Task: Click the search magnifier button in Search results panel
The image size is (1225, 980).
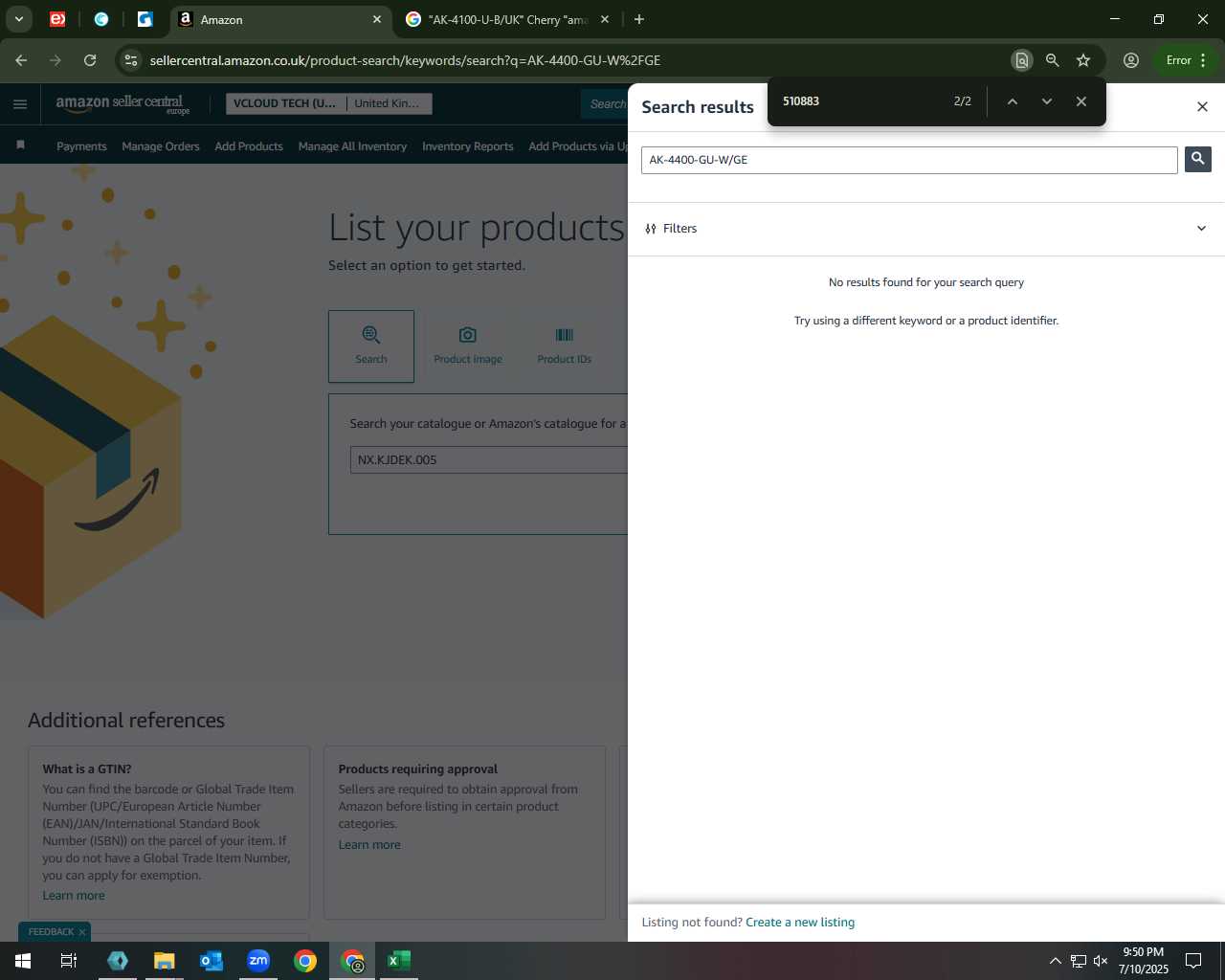Action: 1197,159
